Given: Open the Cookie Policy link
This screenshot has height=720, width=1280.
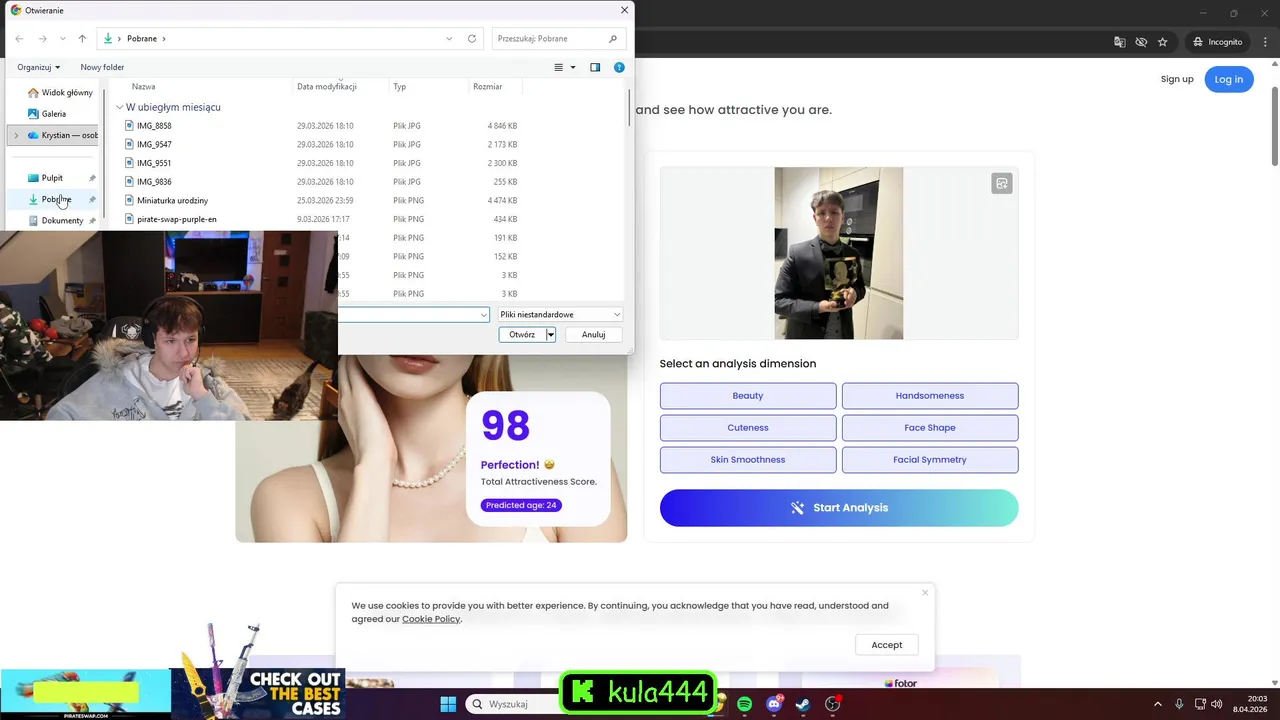Looking at the screenshot, I should [x=431, y=619].
